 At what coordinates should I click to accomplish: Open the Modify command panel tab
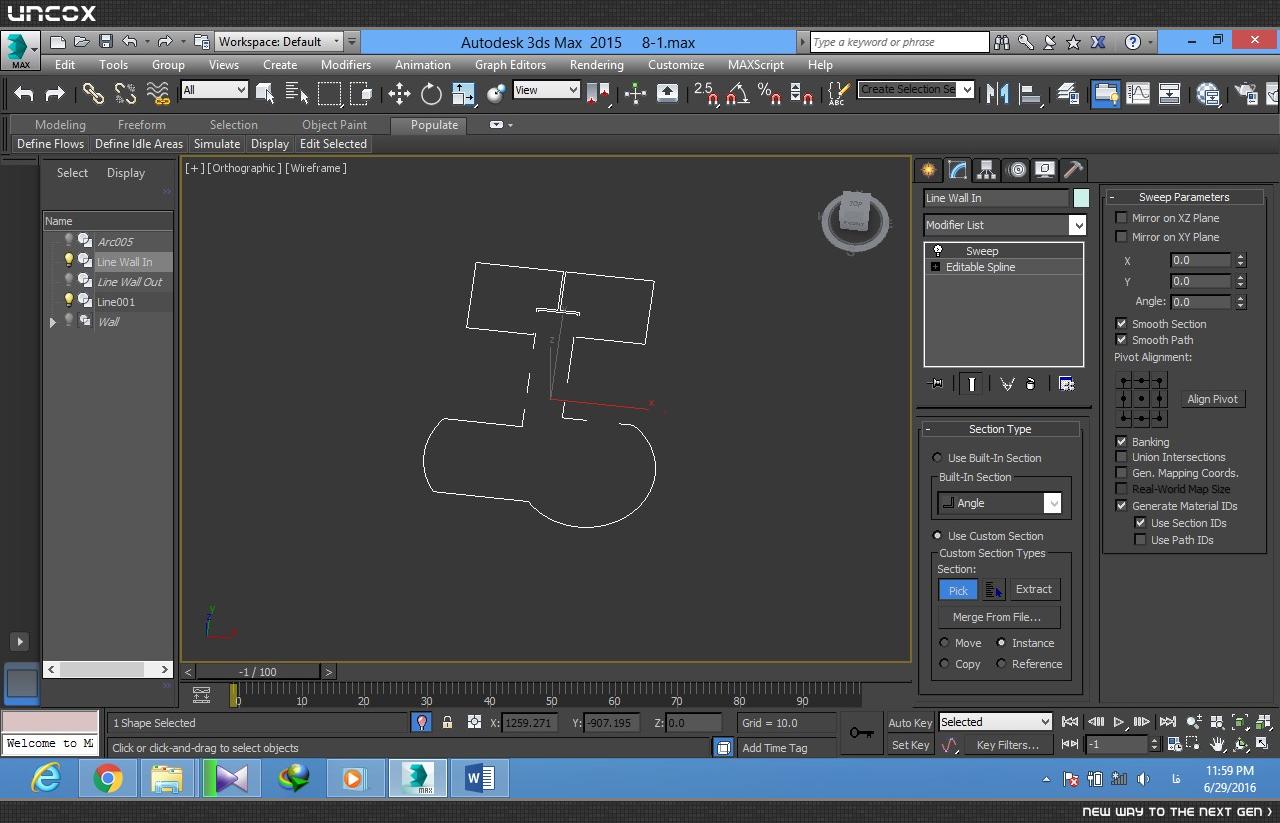(x=958, y=169)
